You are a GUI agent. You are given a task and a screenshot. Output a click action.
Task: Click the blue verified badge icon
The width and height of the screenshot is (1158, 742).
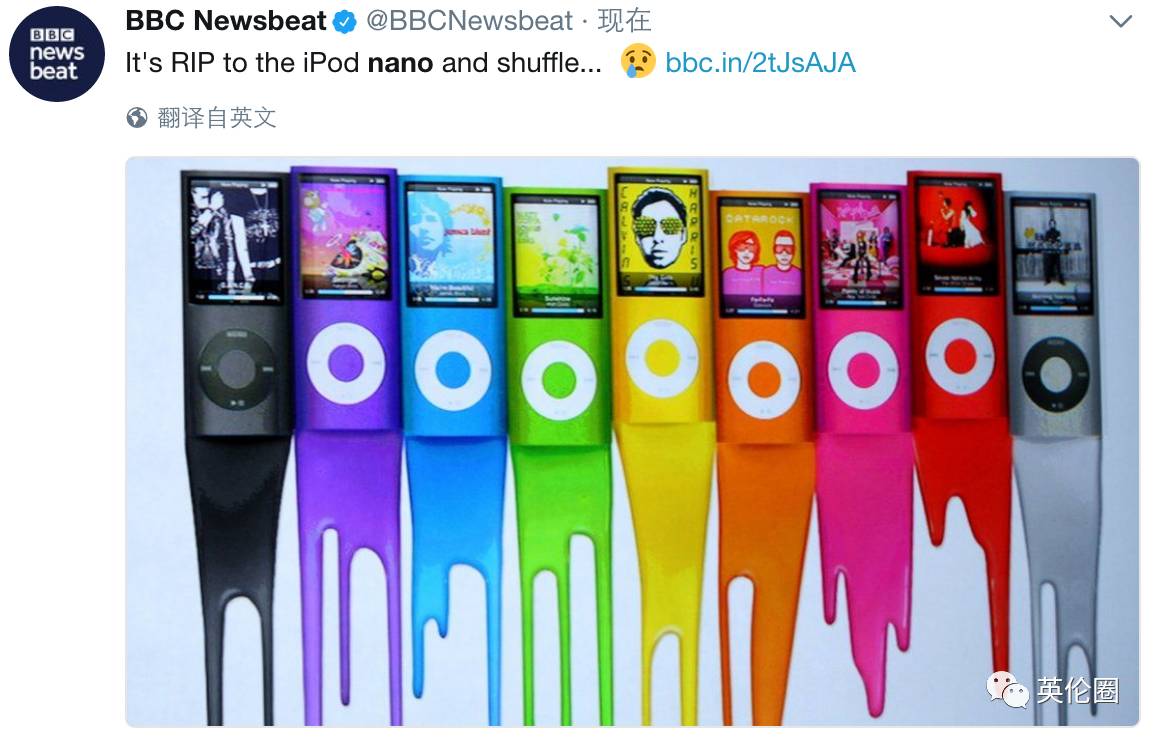345,22
